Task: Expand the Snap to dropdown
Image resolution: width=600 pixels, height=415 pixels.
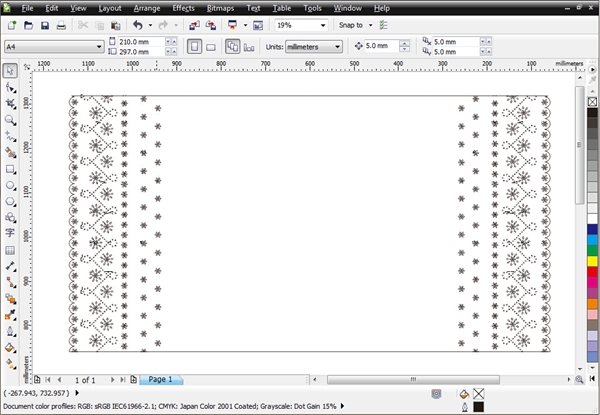Action: (x=370, y=25)
